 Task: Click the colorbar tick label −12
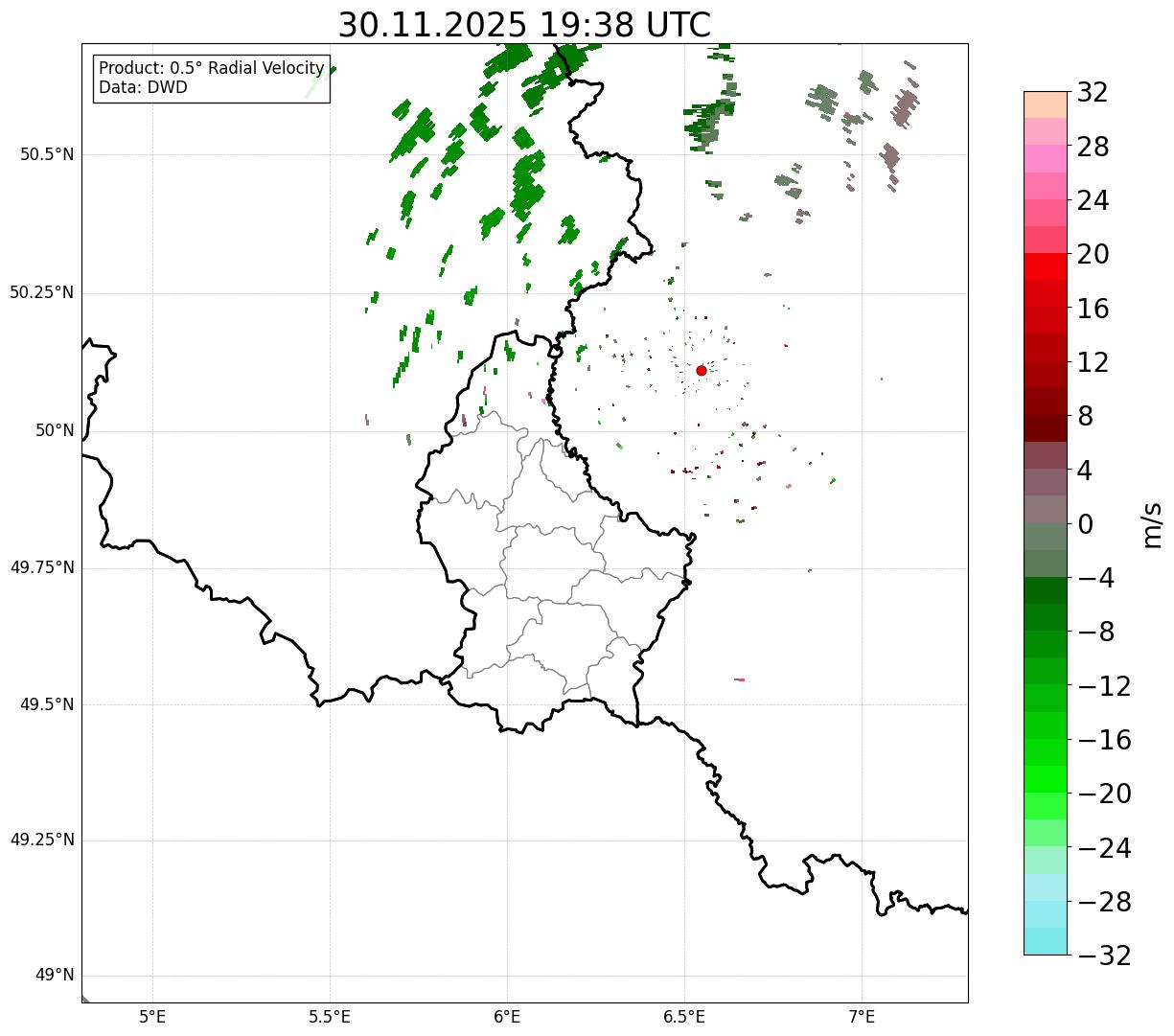tap(1104, 686)
